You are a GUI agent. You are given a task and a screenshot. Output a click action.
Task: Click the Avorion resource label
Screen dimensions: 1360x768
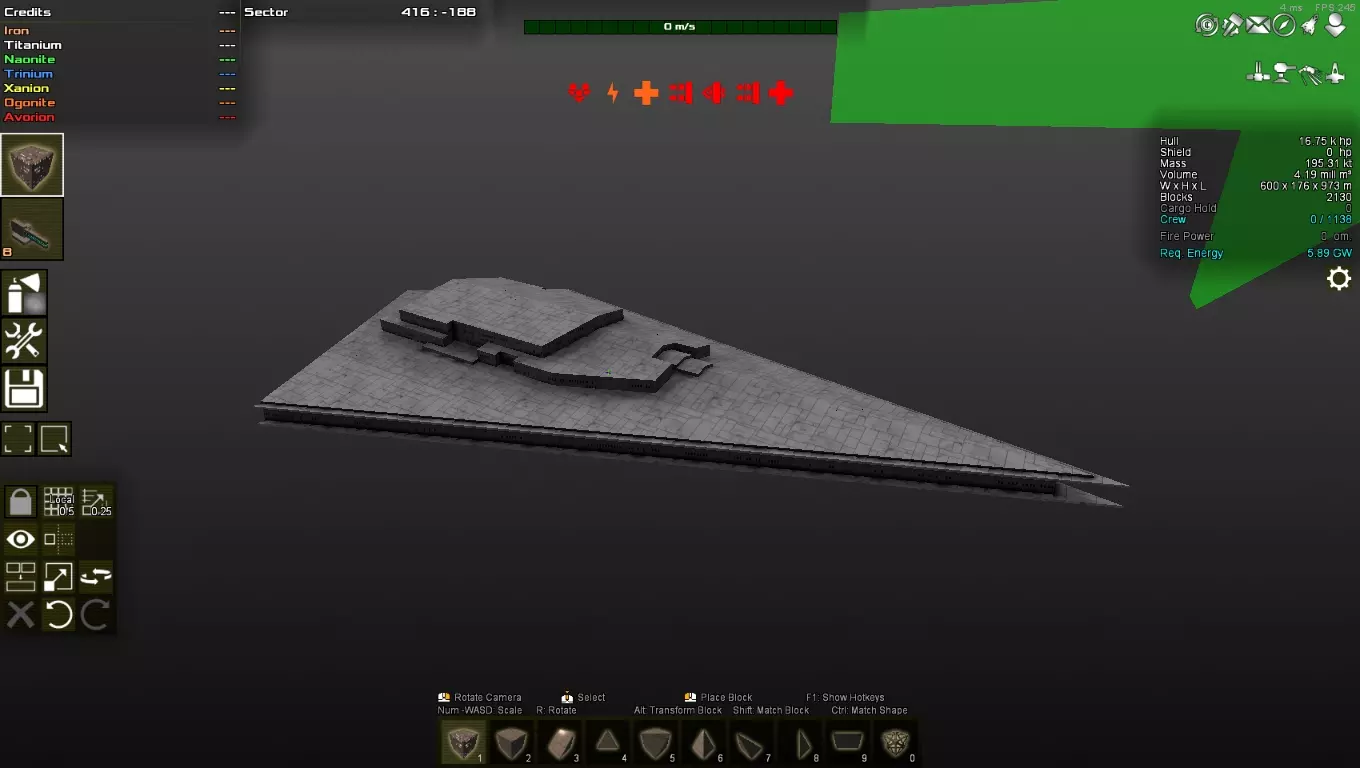click(x=30, y=117)
